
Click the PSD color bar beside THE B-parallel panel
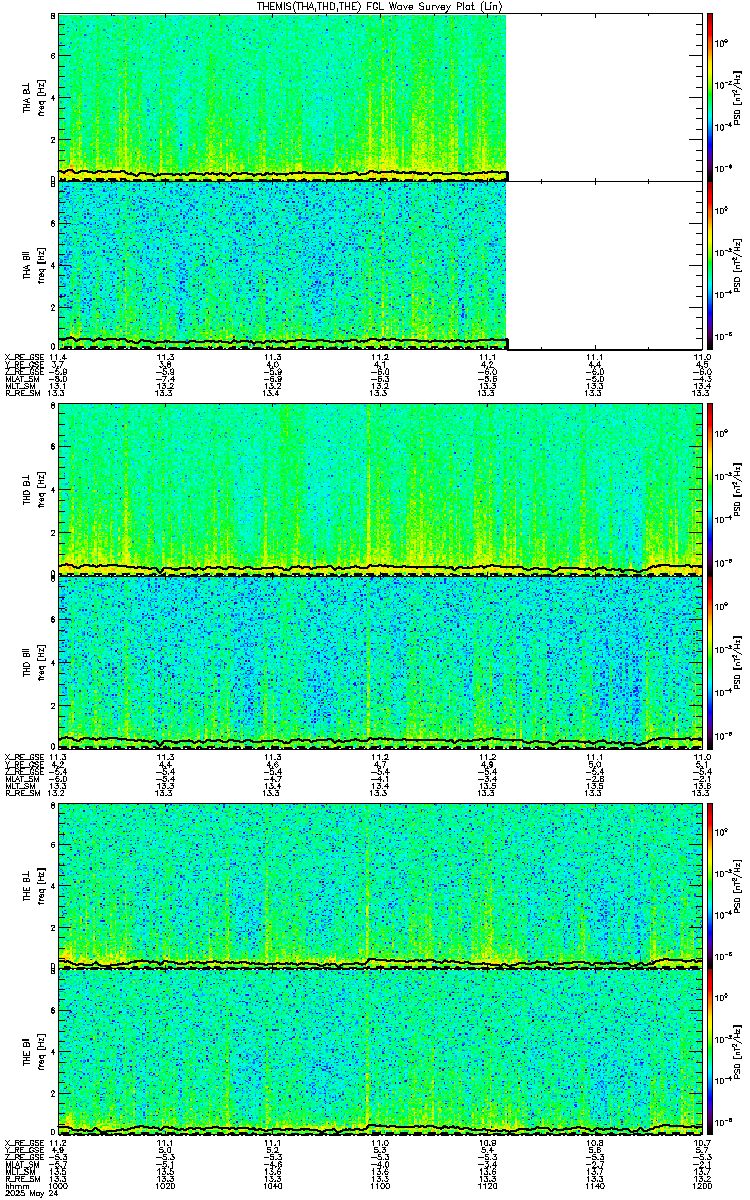click(x=710, y=1053)
